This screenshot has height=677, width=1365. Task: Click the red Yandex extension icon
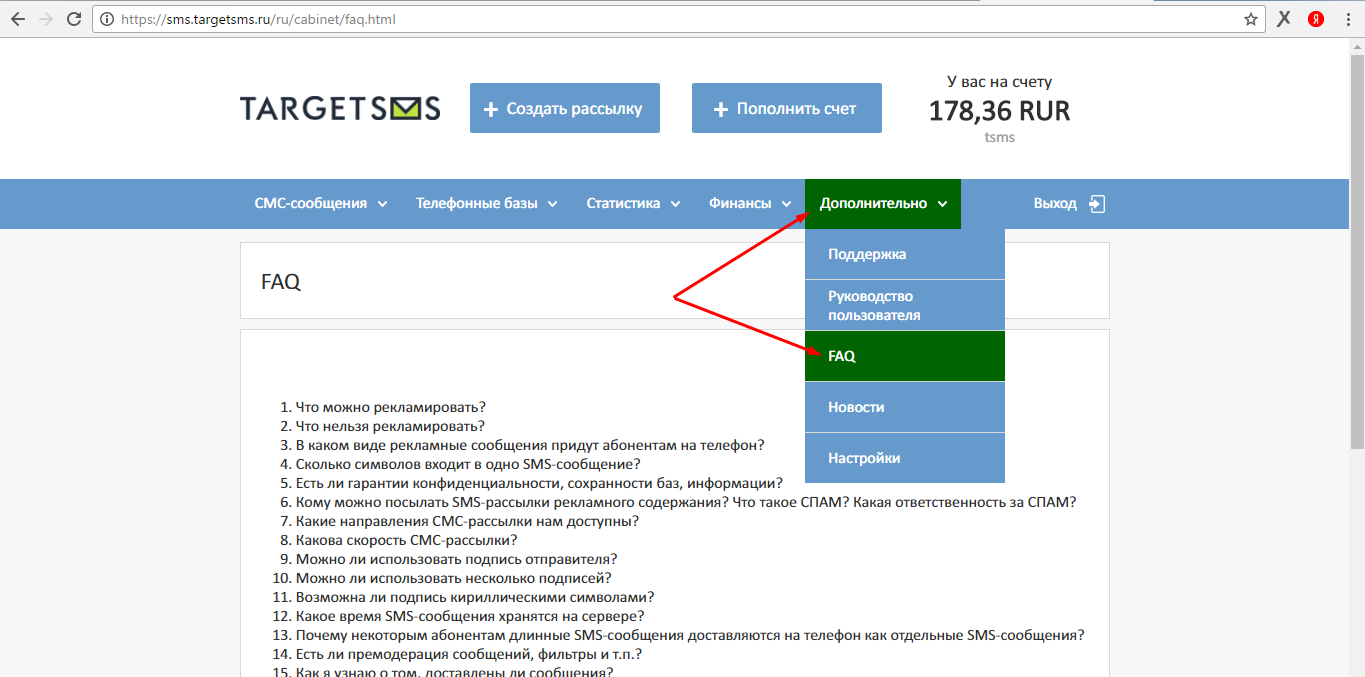click(x=1316, y=19)
